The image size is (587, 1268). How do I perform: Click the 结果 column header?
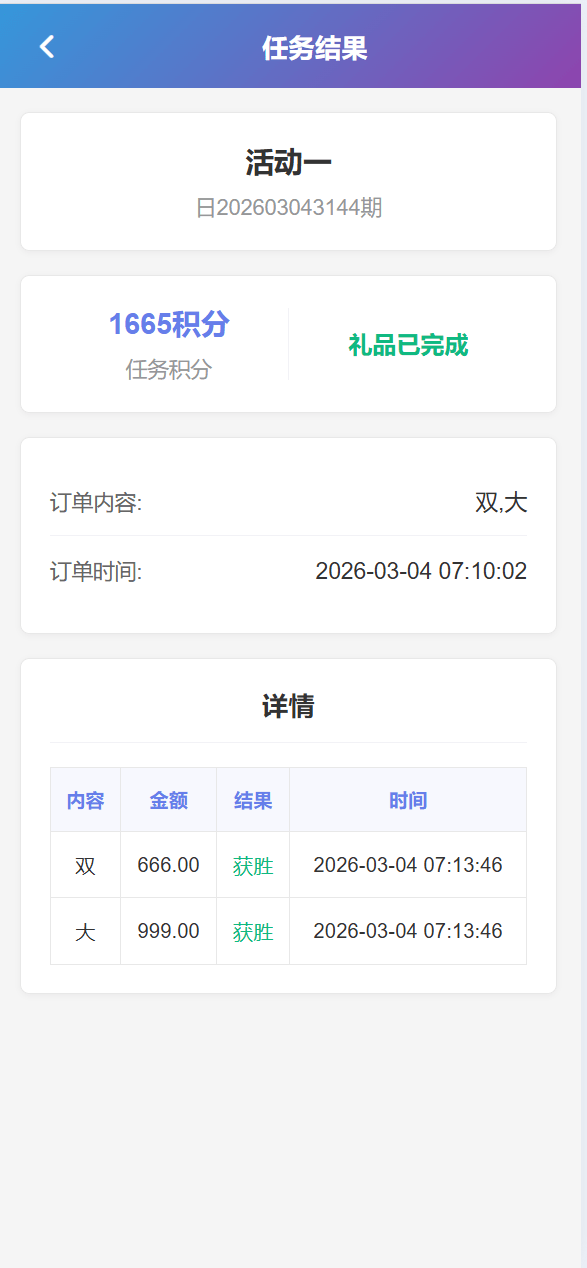(x=253, y=800)
